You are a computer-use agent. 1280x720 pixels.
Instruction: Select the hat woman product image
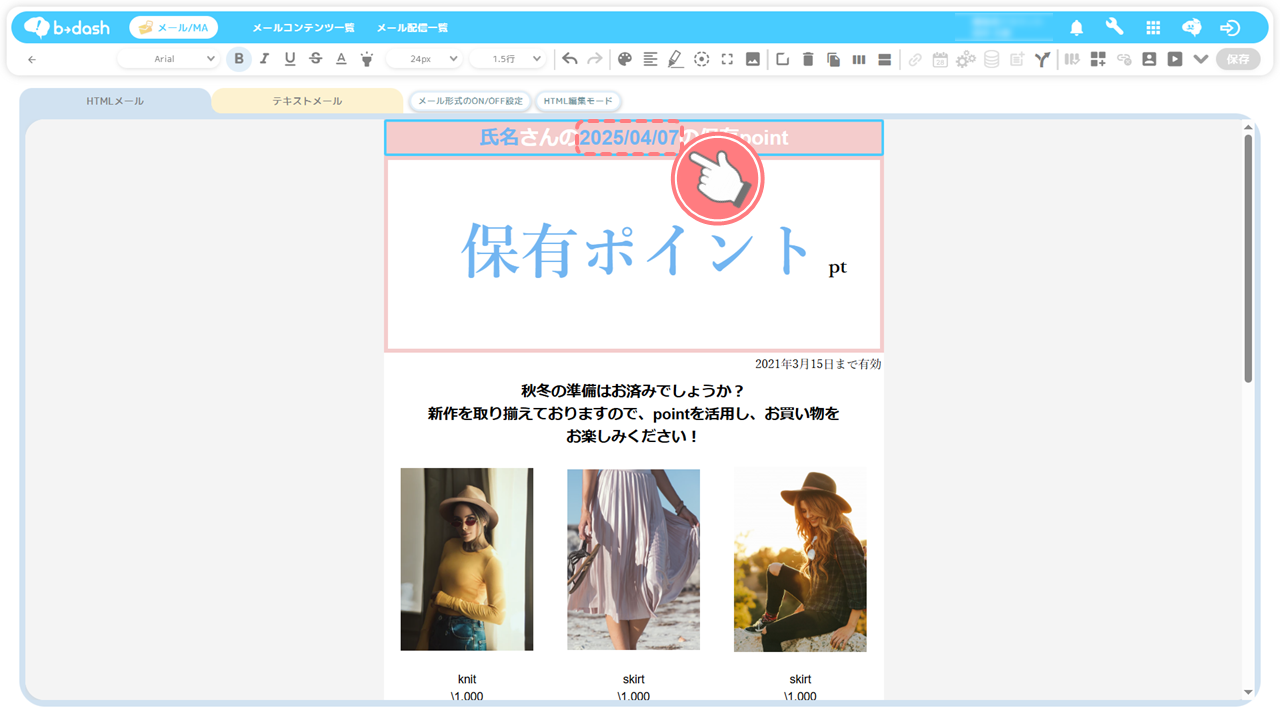point(800,559)
